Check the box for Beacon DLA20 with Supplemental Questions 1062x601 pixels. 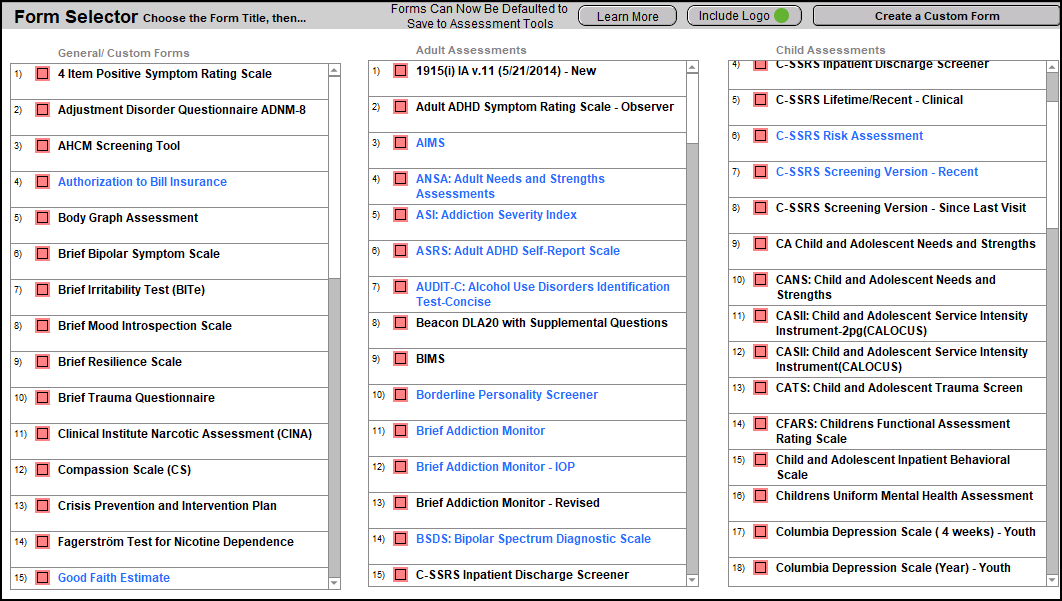point(400,323)
